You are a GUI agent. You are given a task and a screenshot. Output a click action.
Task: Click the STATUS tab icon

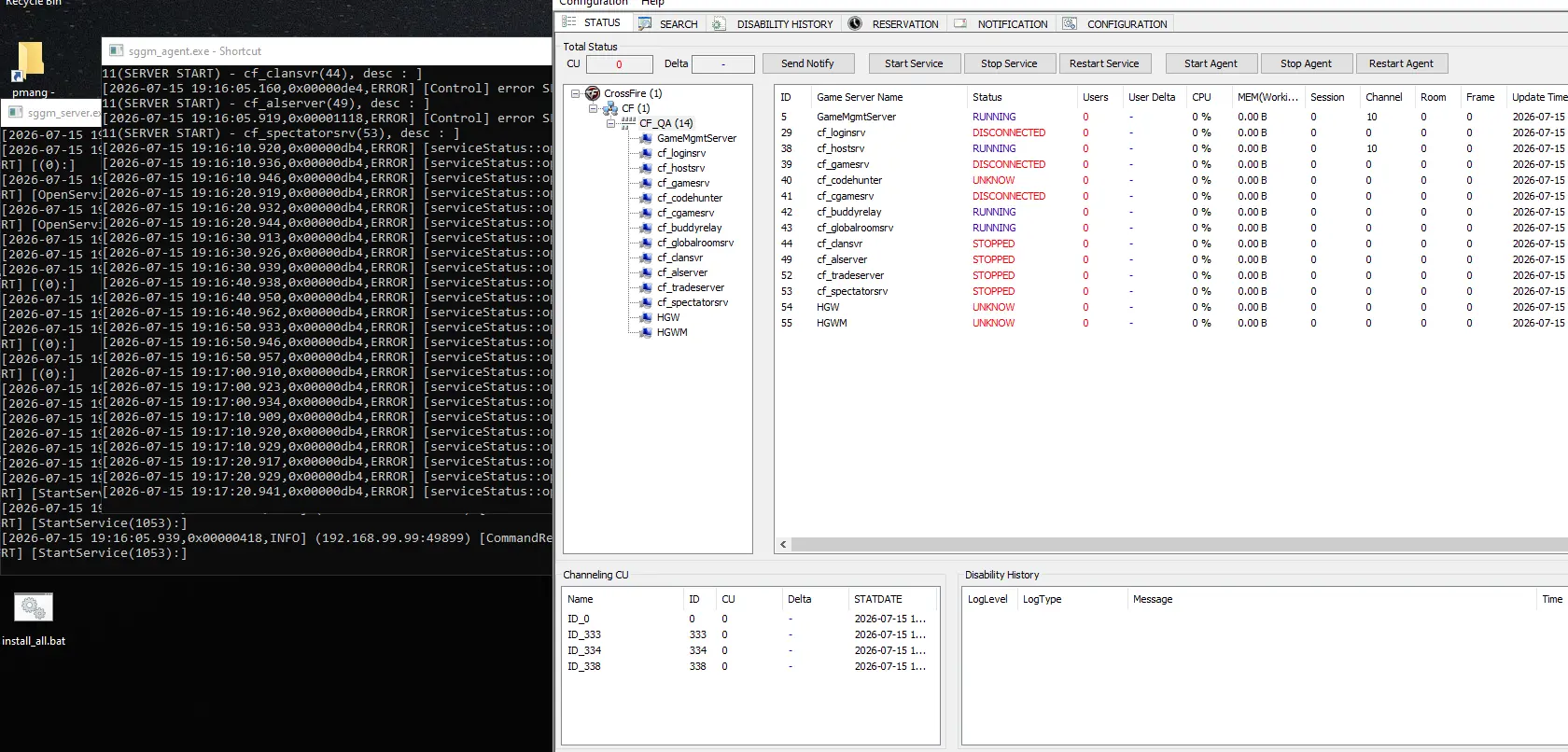569,22
